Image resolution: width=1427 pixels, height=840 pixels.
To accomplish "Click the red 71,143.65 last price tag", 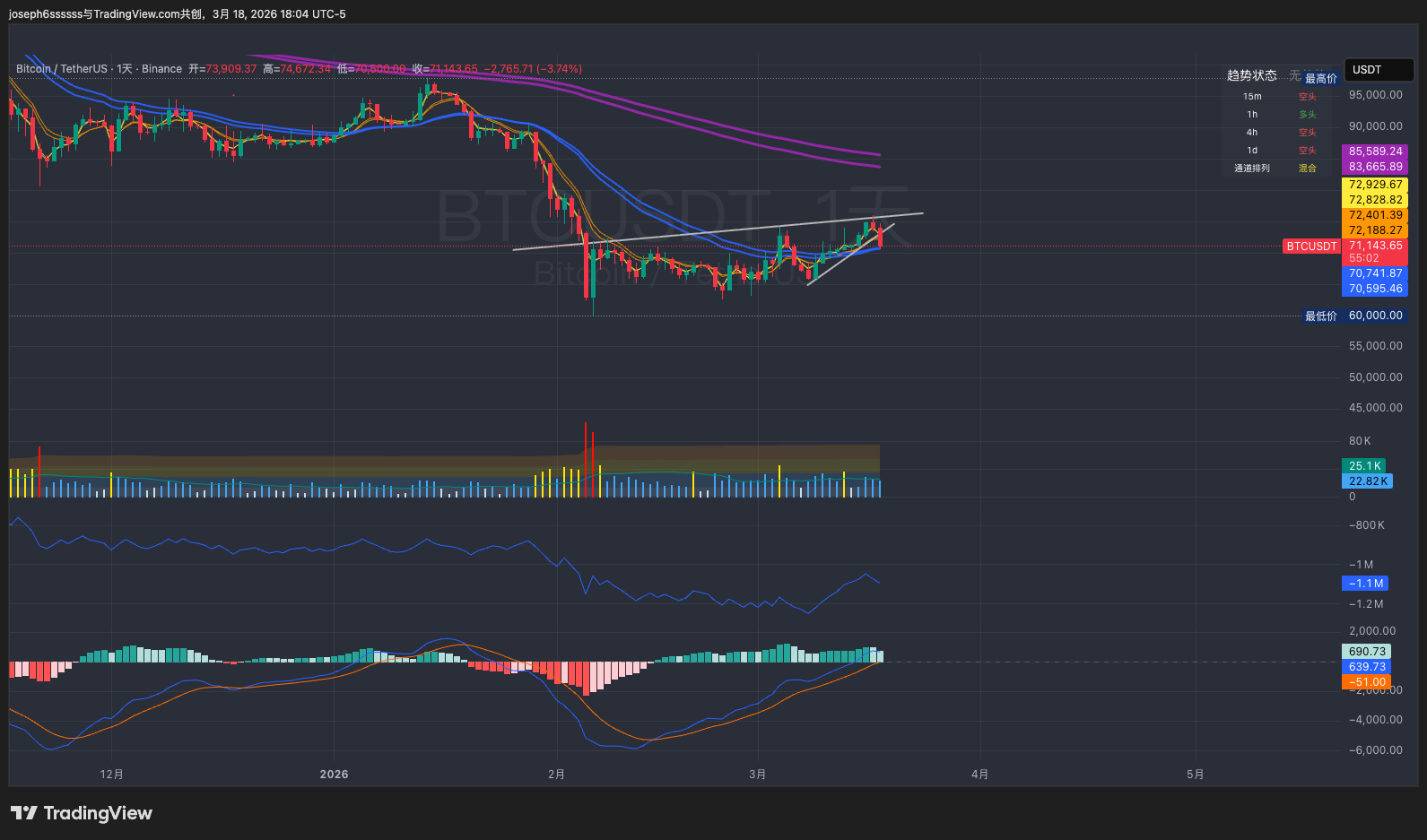I will [1375, 246].
